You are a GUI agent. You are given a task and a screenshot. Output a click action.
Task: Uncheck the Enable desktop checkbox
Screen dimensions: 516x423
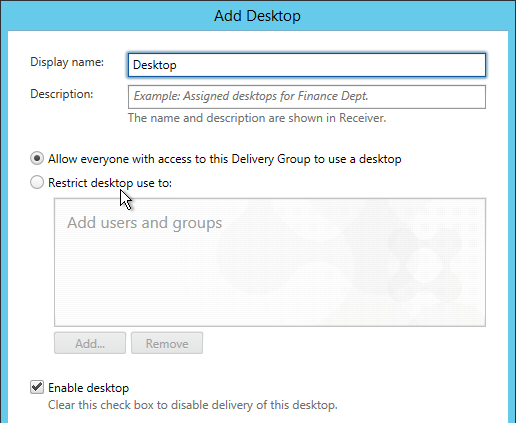click(x=37, y=387)
